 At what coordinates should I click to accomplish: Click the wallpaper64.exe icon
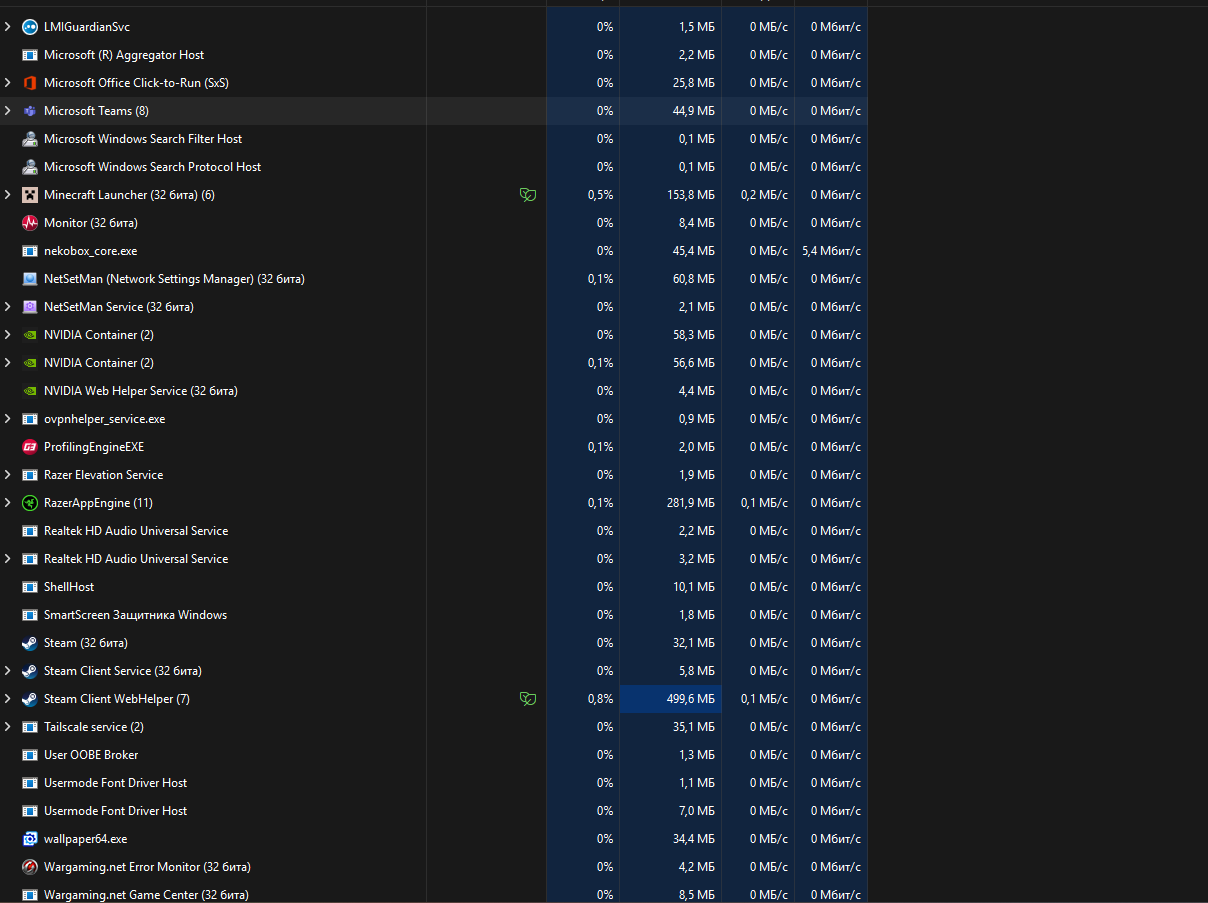tap(30, 839)
